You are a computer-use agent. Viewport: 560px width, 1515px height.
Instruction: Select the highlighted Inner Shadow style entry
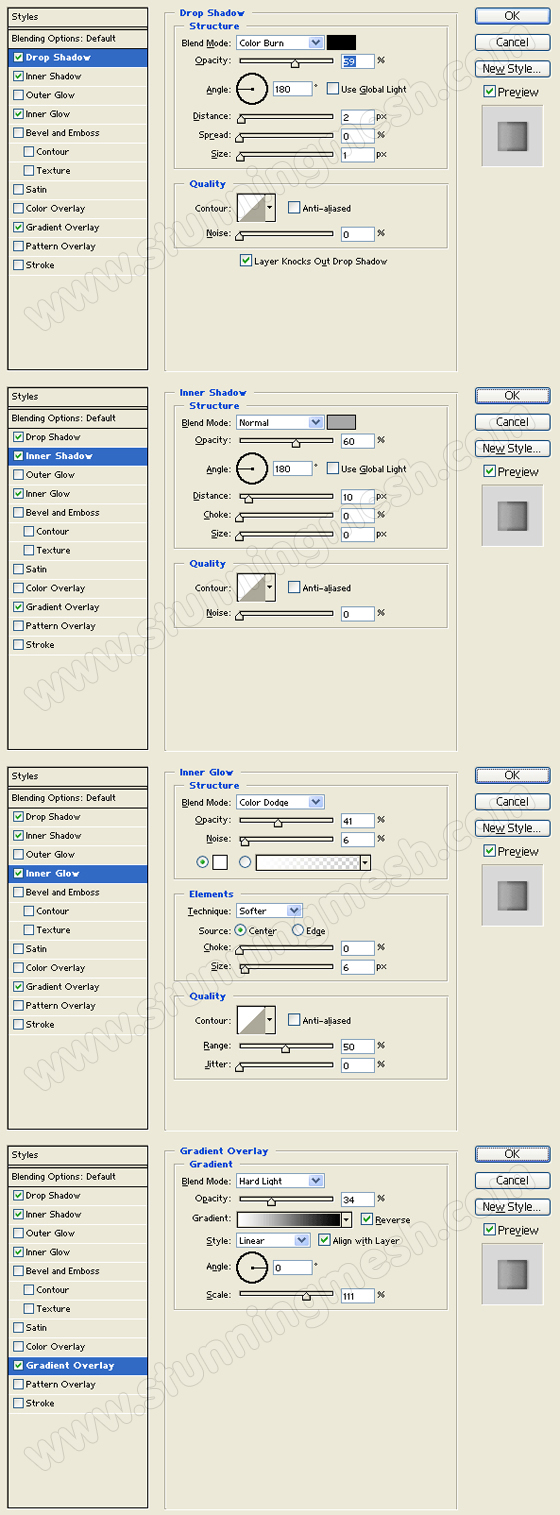pos(78,456)
